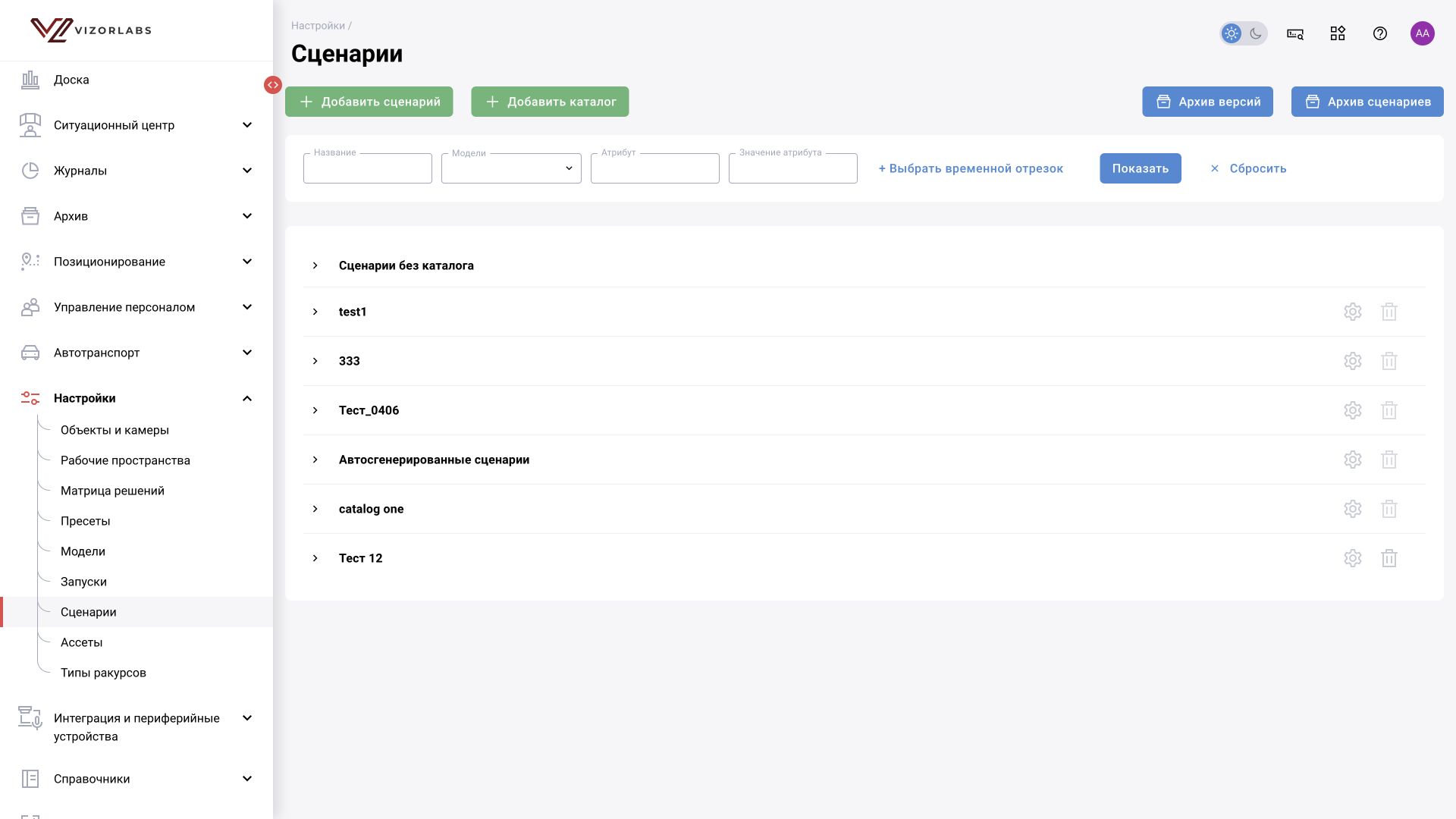This screenshot has height=819, width=1456.
Task: Open the Модели dropdown filter
Action: 511,168
